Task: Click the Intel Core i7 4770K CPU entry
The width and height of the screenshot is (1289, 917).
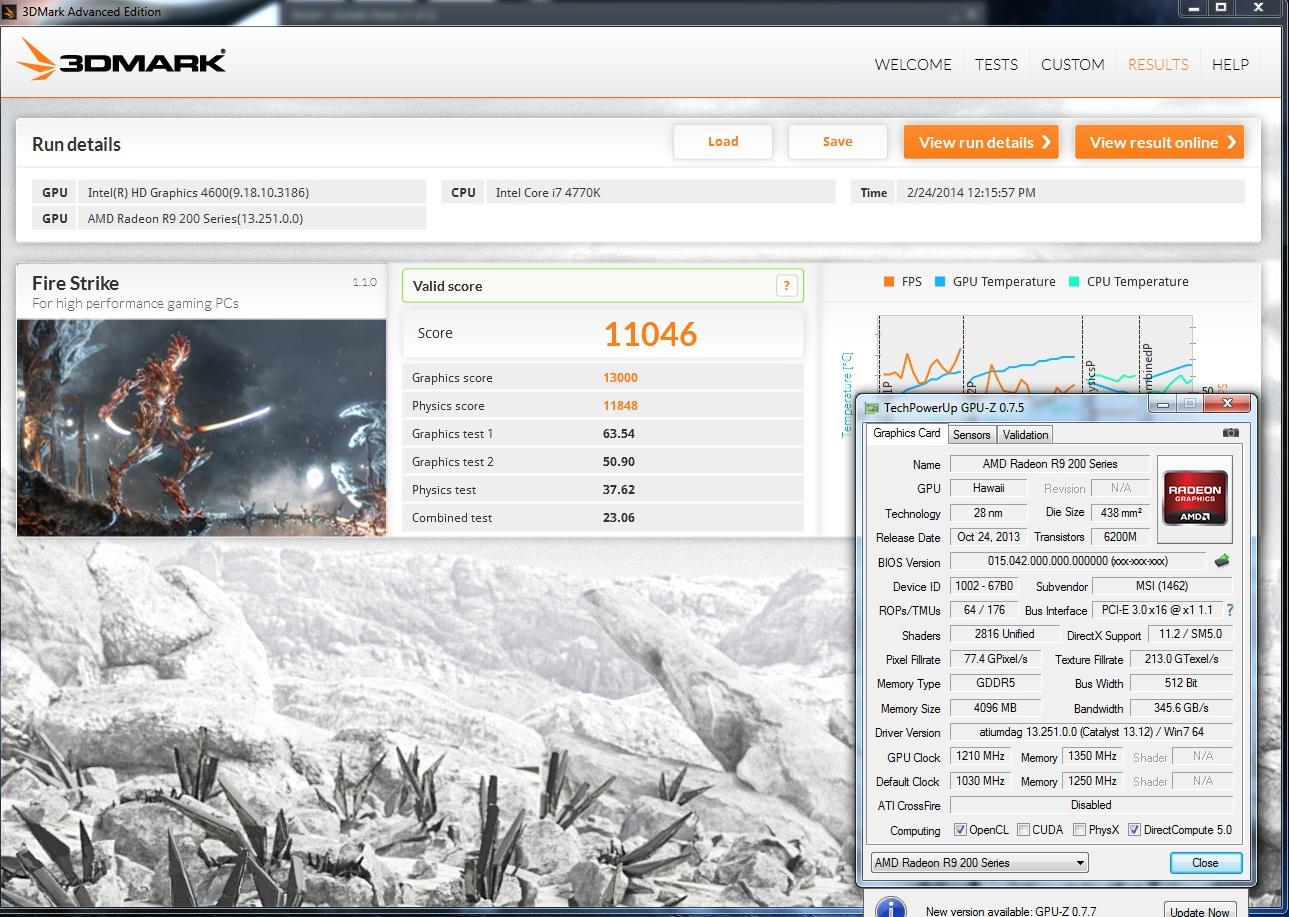Action: pos(660,192)
